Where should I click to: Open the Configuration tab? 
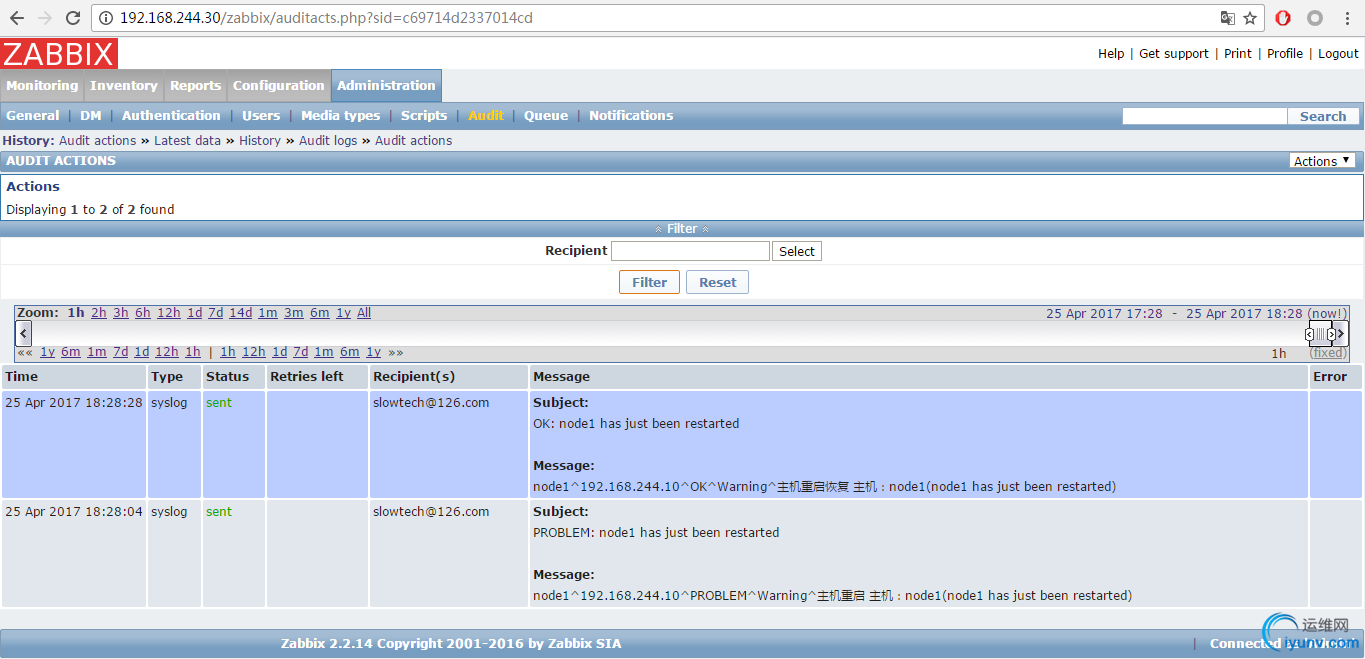tap(279, 86)
